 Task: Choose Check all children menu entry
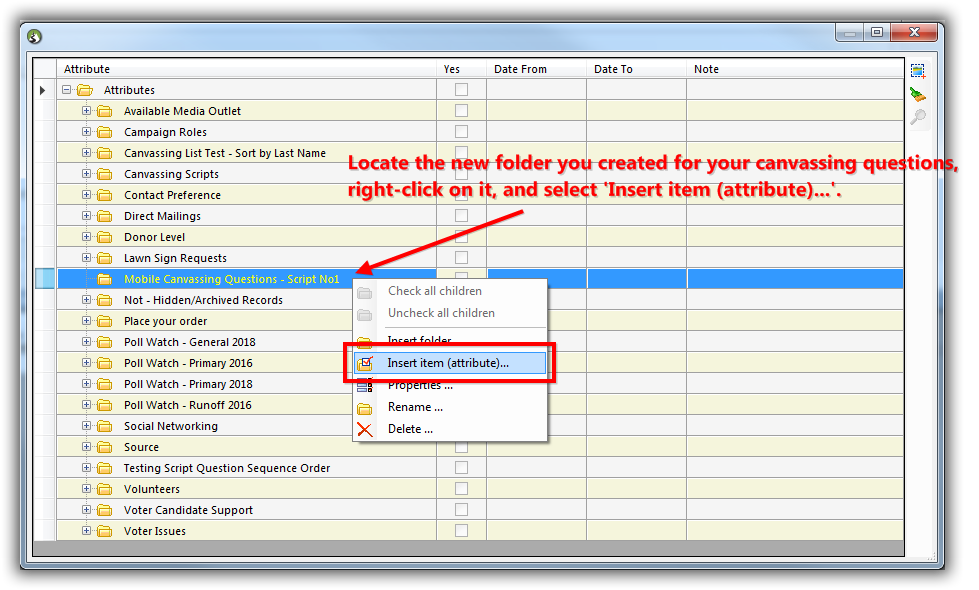tap(450, 291)
